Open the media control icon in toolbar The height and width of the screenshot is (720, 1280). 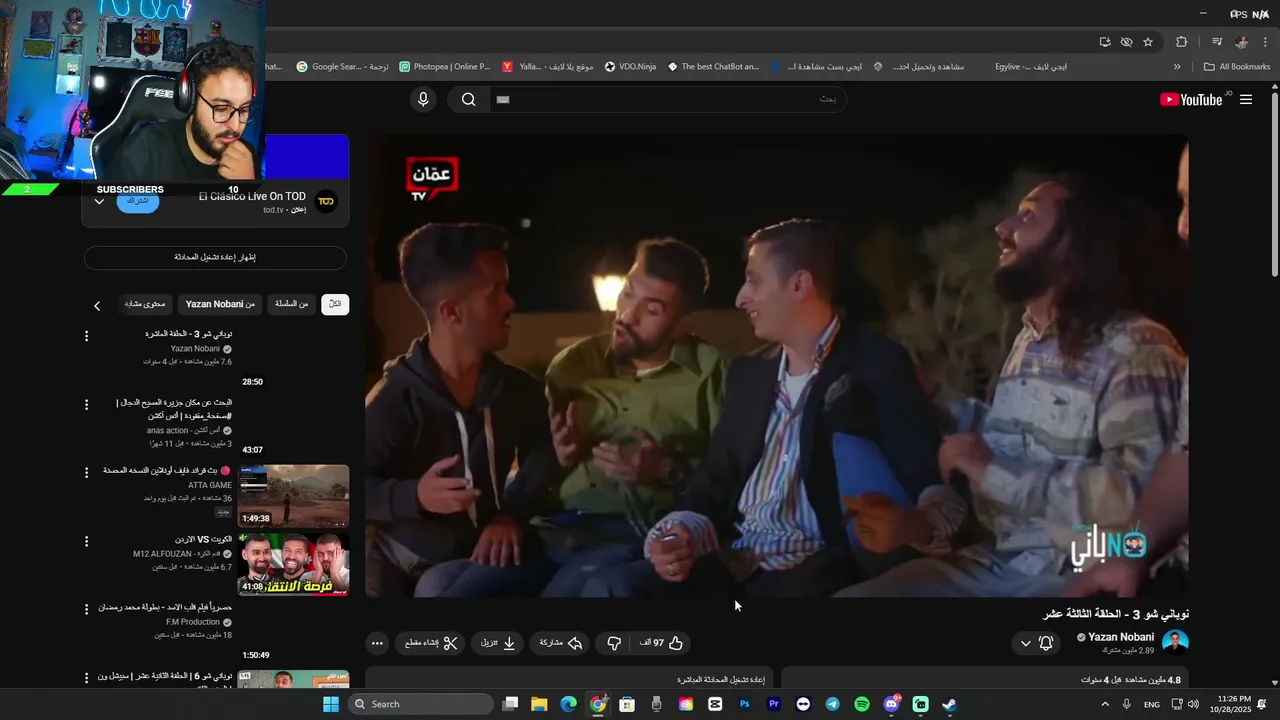[x=1217, y=42]
